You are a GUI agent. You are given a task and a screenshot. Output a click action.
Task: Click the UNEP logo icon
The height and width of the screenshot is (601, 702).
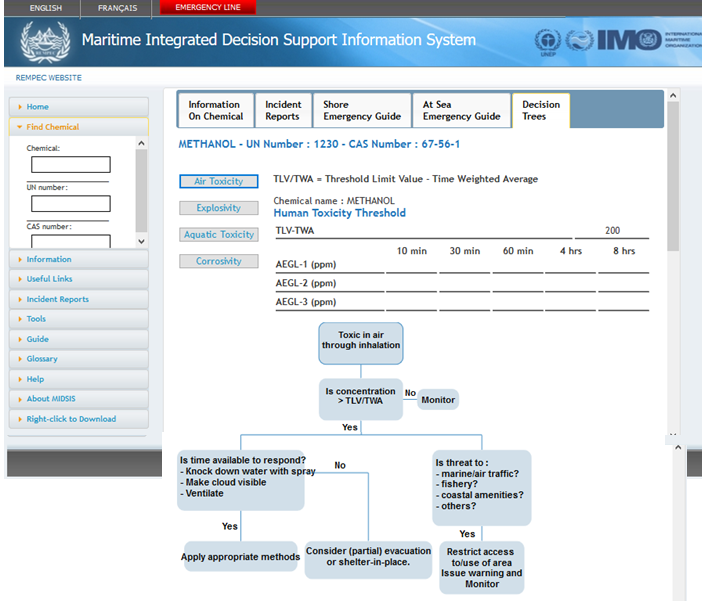tap(546, 41)
